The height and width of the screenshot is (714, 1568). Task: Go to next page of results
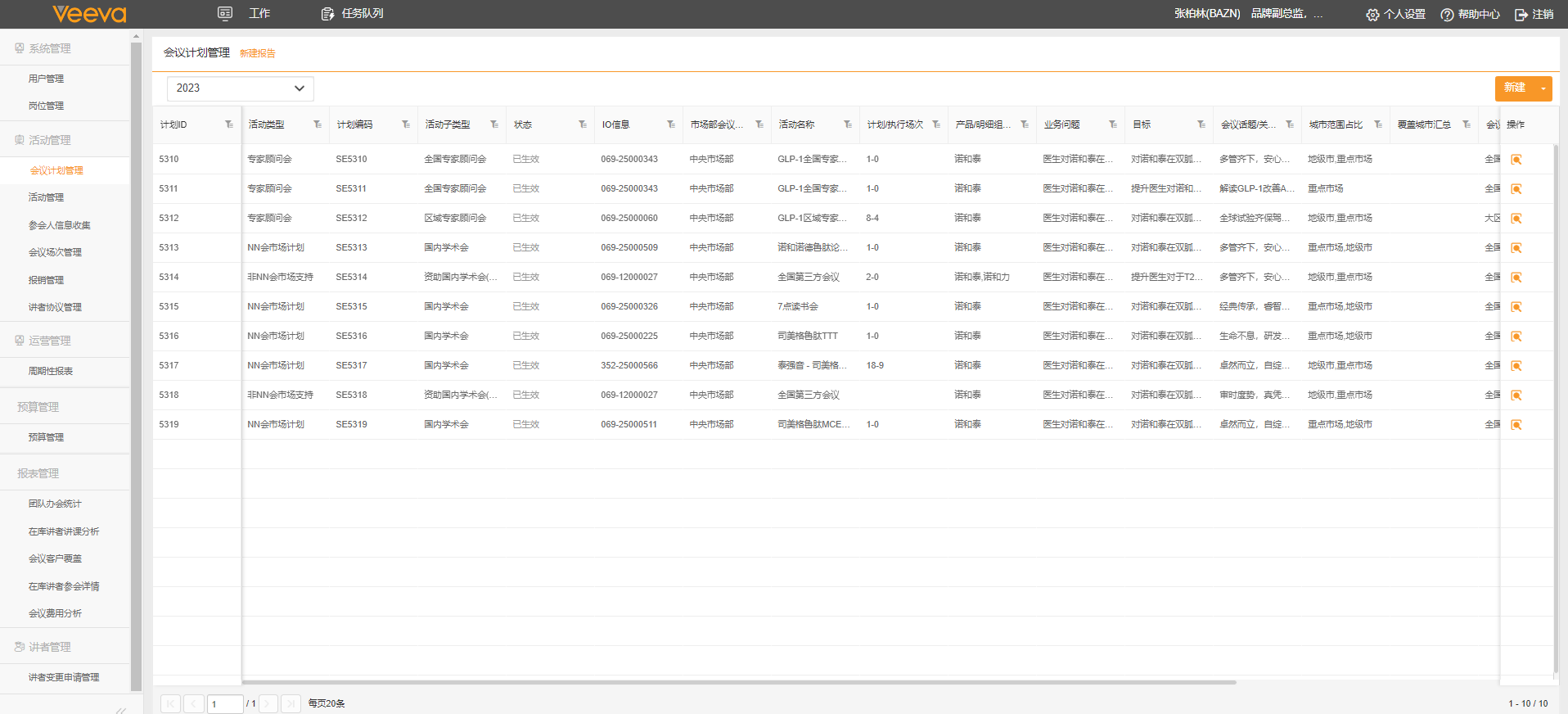tap(267, 703)
